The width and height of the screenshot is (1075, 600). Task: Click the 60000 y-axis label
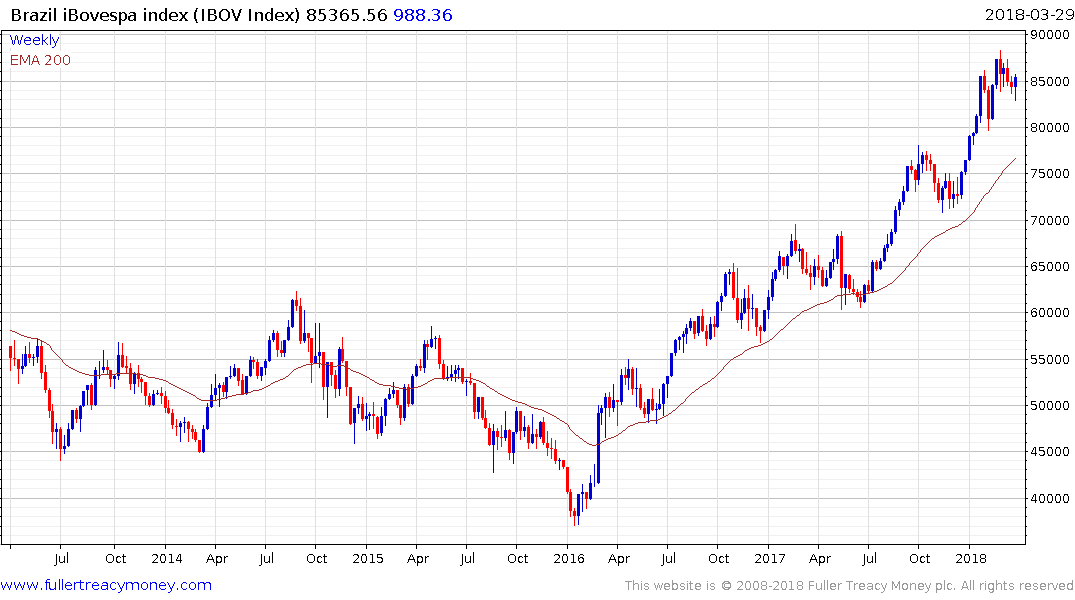pos(1051,313)
